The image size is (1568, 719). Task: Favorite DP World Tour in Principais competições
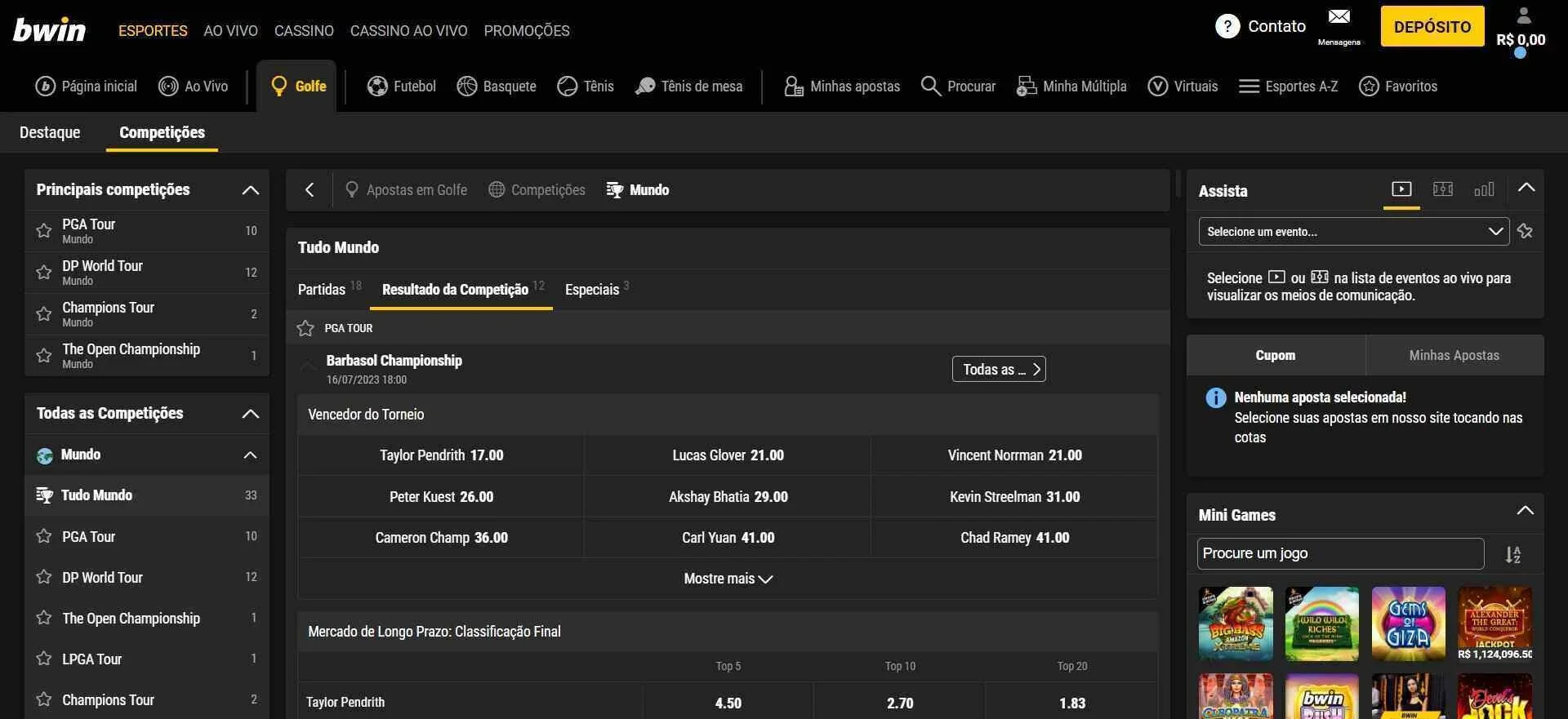coord(44,273)
